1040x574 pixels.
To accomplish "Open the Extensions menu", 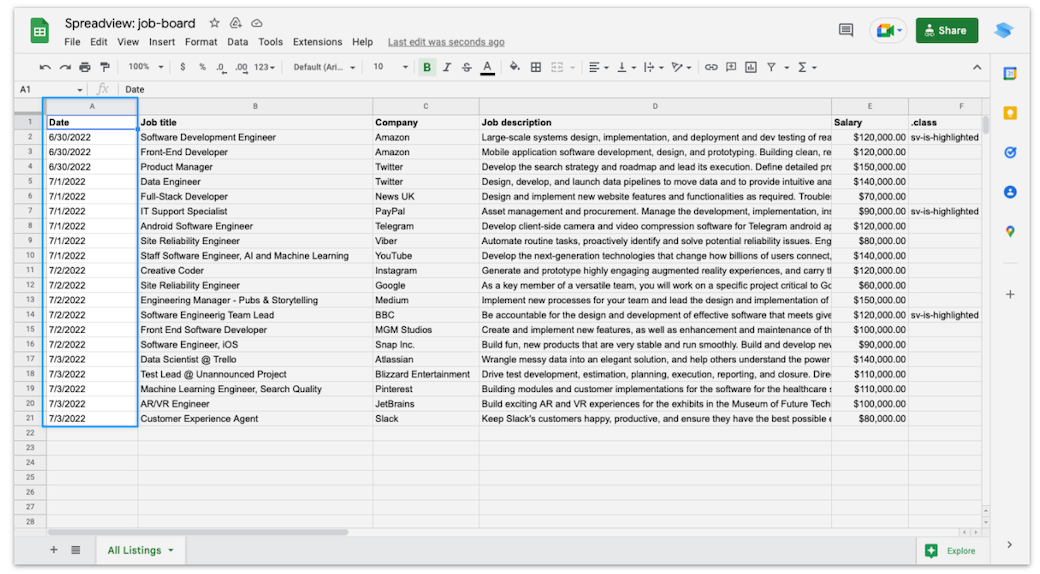I will click(x=317, y=42).
